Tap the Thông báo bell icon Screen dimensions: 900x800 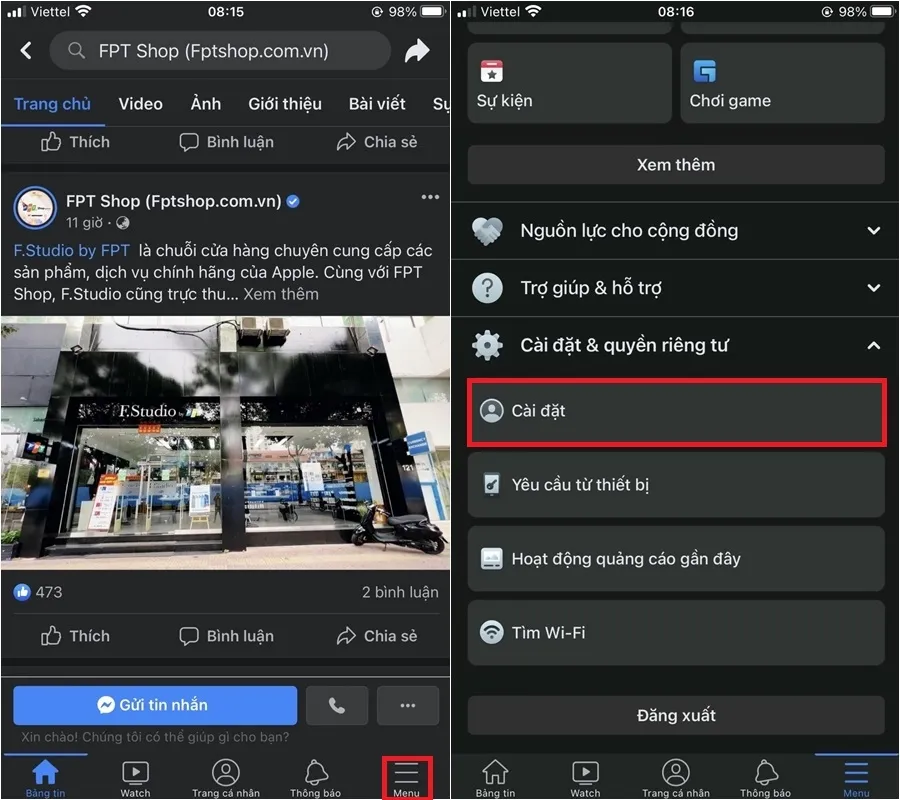314,773
